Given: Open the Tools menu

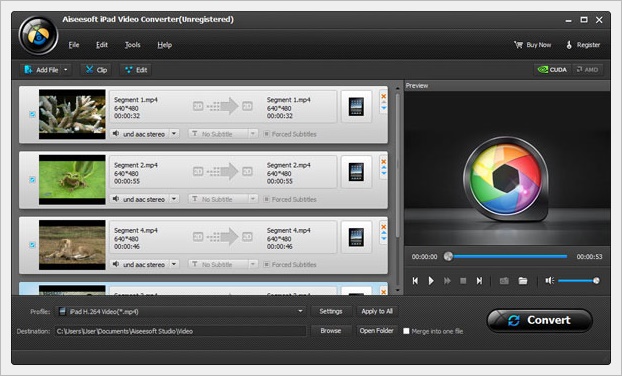Looking at the screenshot, I should click(x=132, y=45).
